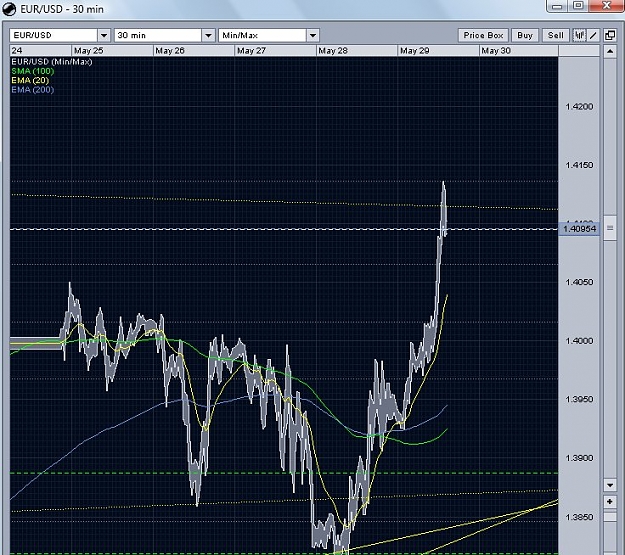Click the current price label 1.40954

tap(579, 229)
